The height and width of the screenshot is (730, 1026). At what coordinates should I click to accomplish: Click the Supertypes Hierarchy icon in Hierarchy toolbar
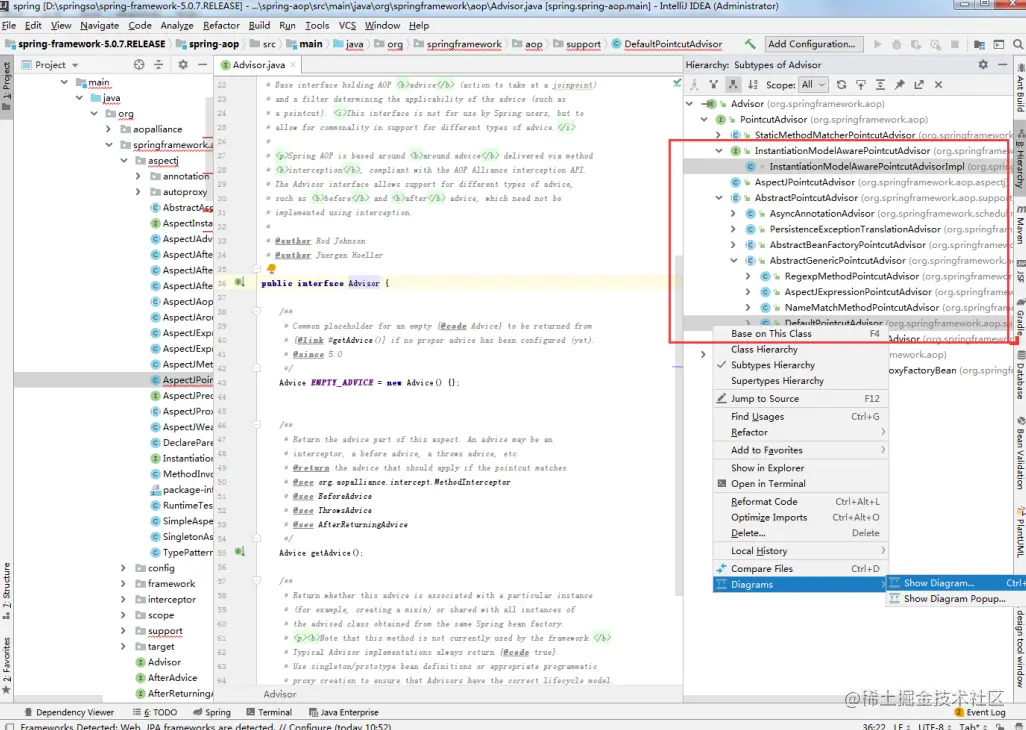click(714, 84)
